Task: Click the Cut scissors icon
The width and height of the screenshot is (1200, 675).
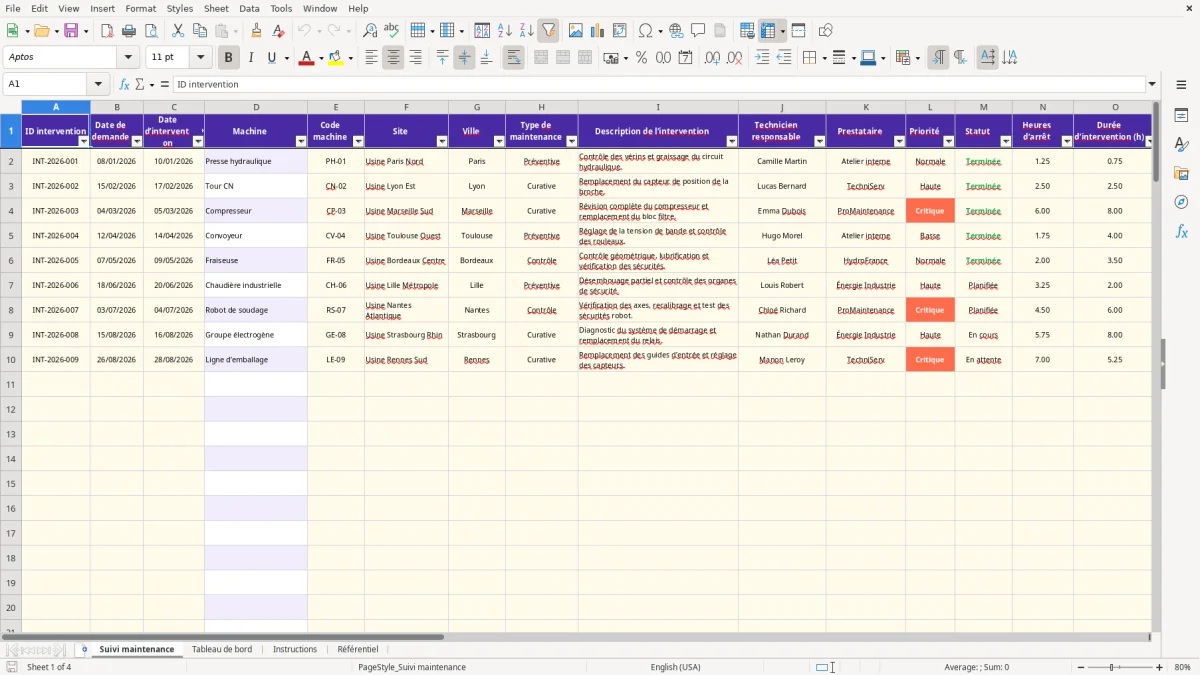Action: coord(178,31)
